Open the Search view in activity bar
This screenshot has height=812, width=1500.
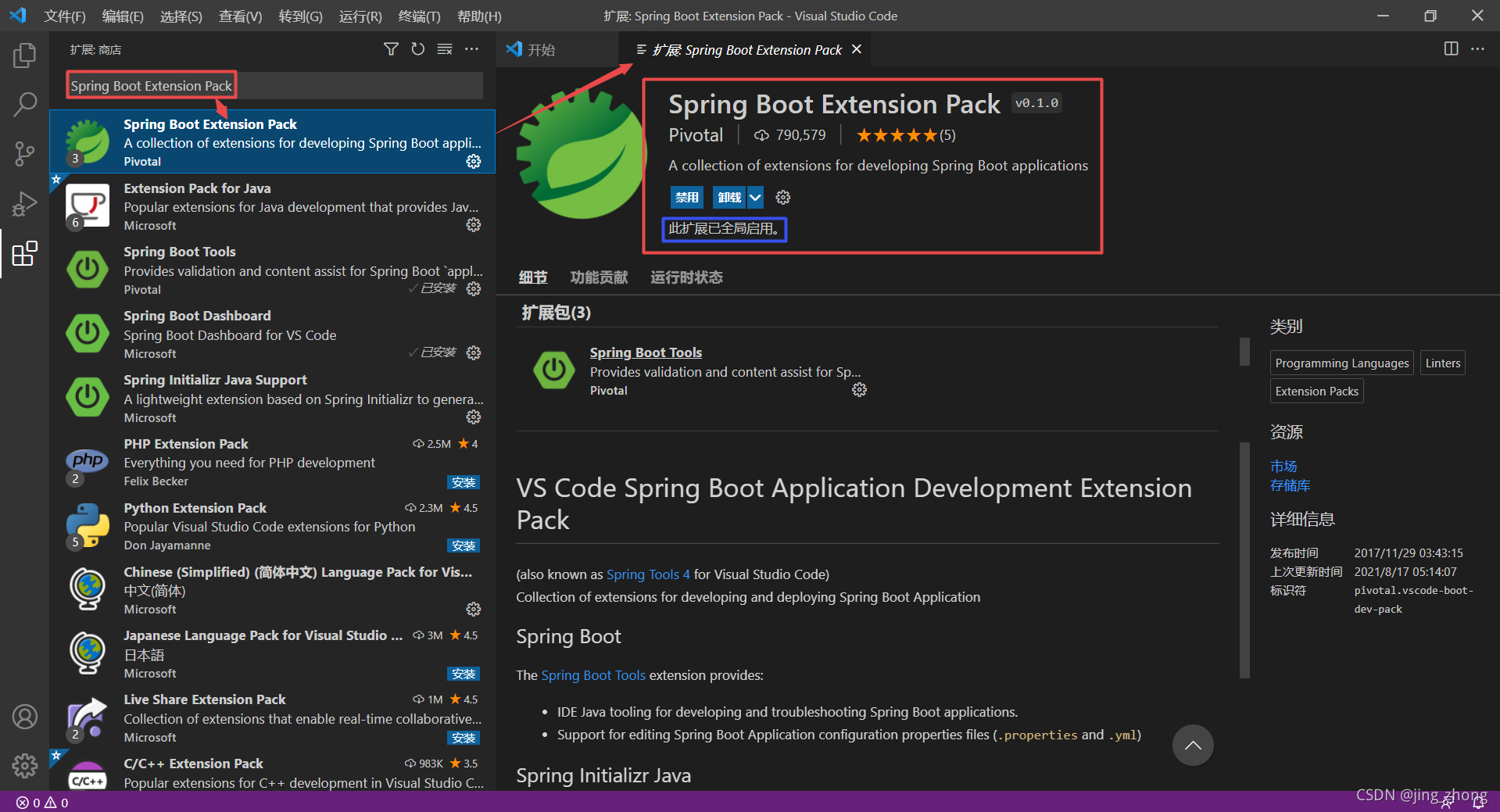pos(25,104)
